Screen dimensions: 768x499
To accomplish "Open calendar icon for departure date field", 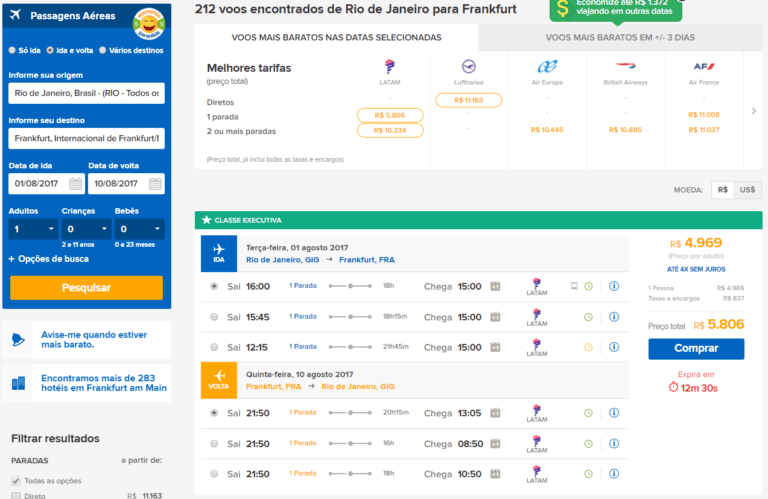I will 72,184.
